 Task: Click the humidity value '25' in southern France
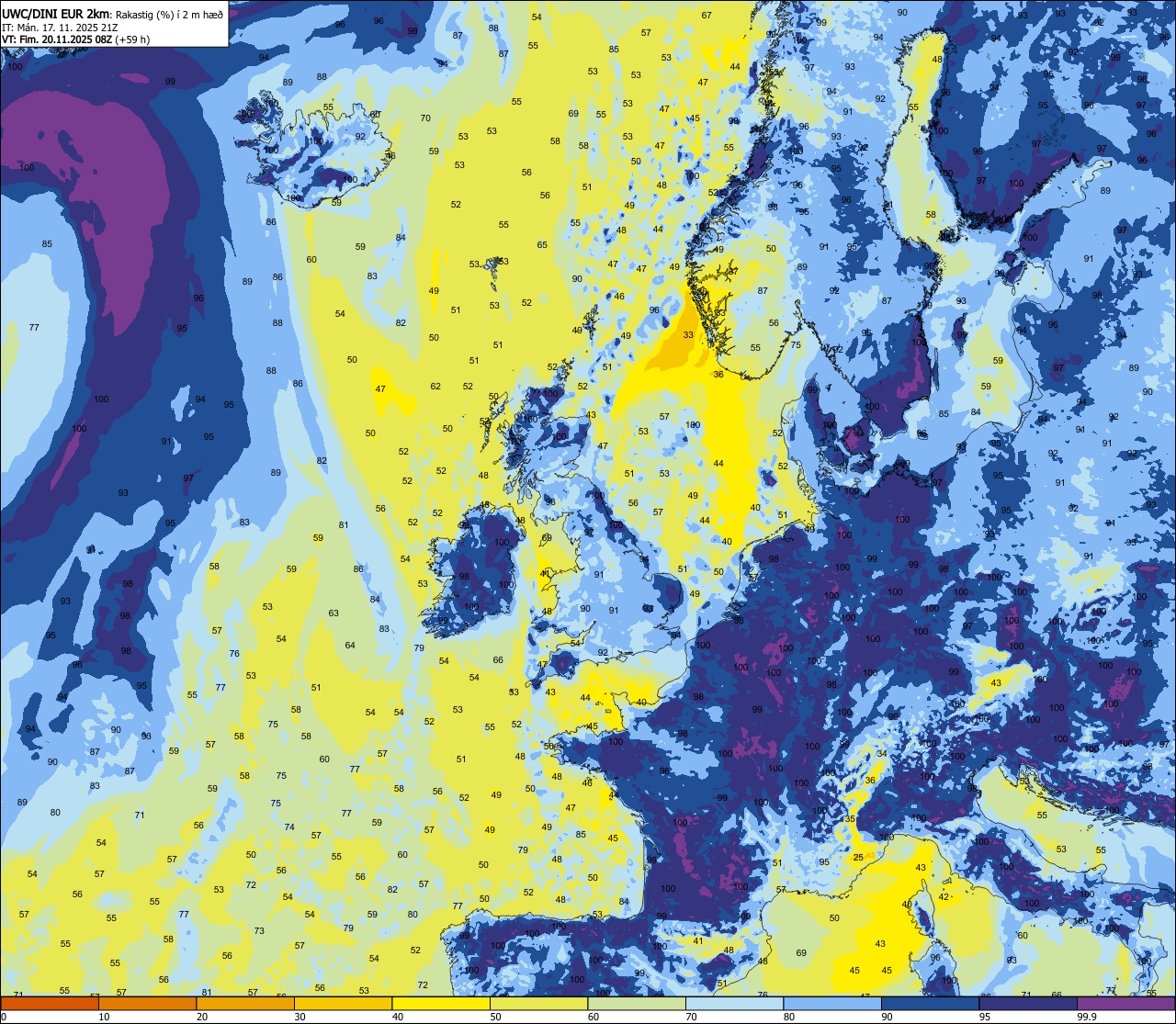858,858
